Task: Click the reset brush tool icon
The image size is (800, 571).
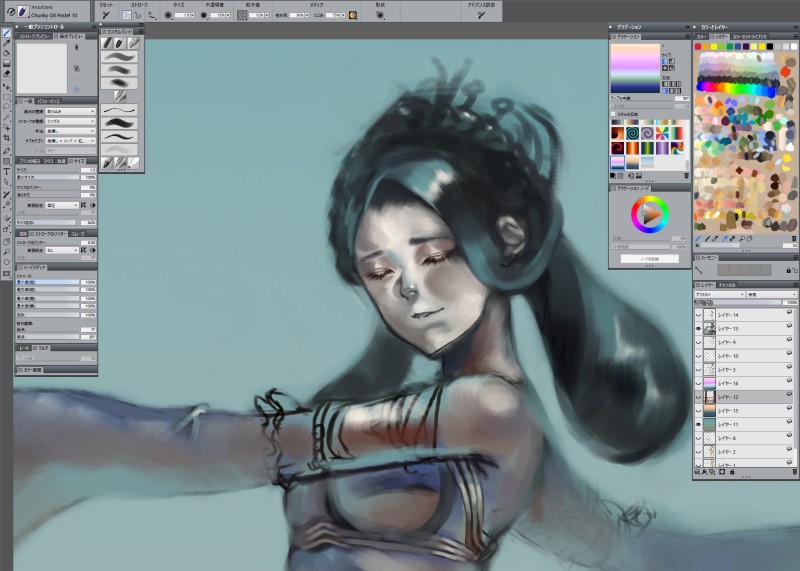Action: [x=106, y=15]
